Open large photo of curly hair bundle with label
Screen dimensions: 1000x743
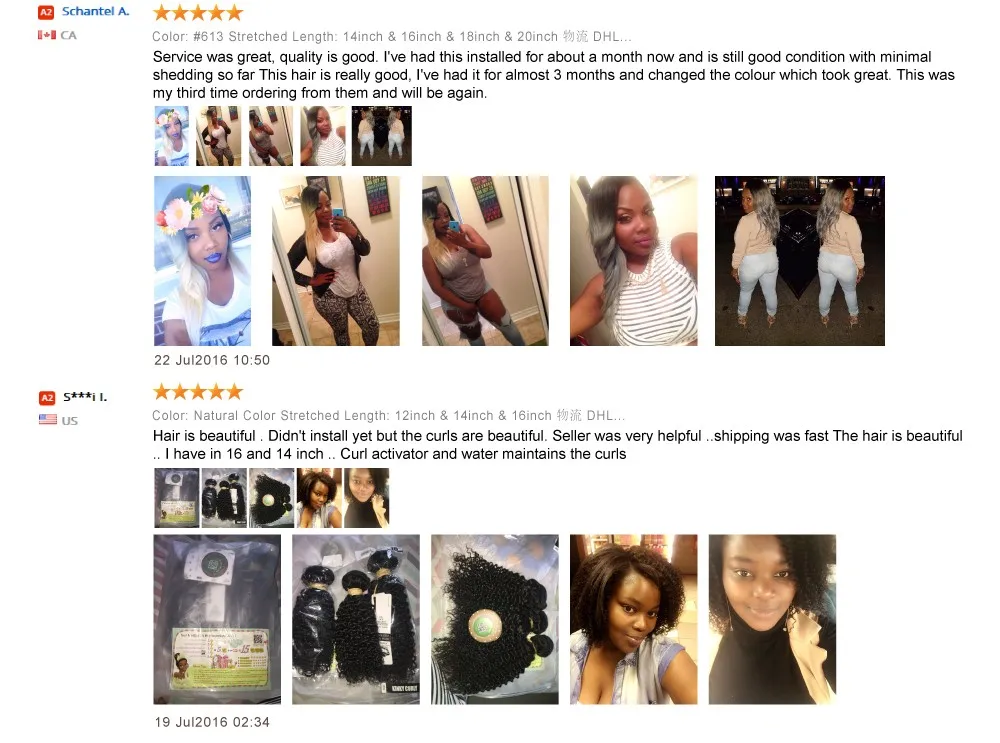494,619
